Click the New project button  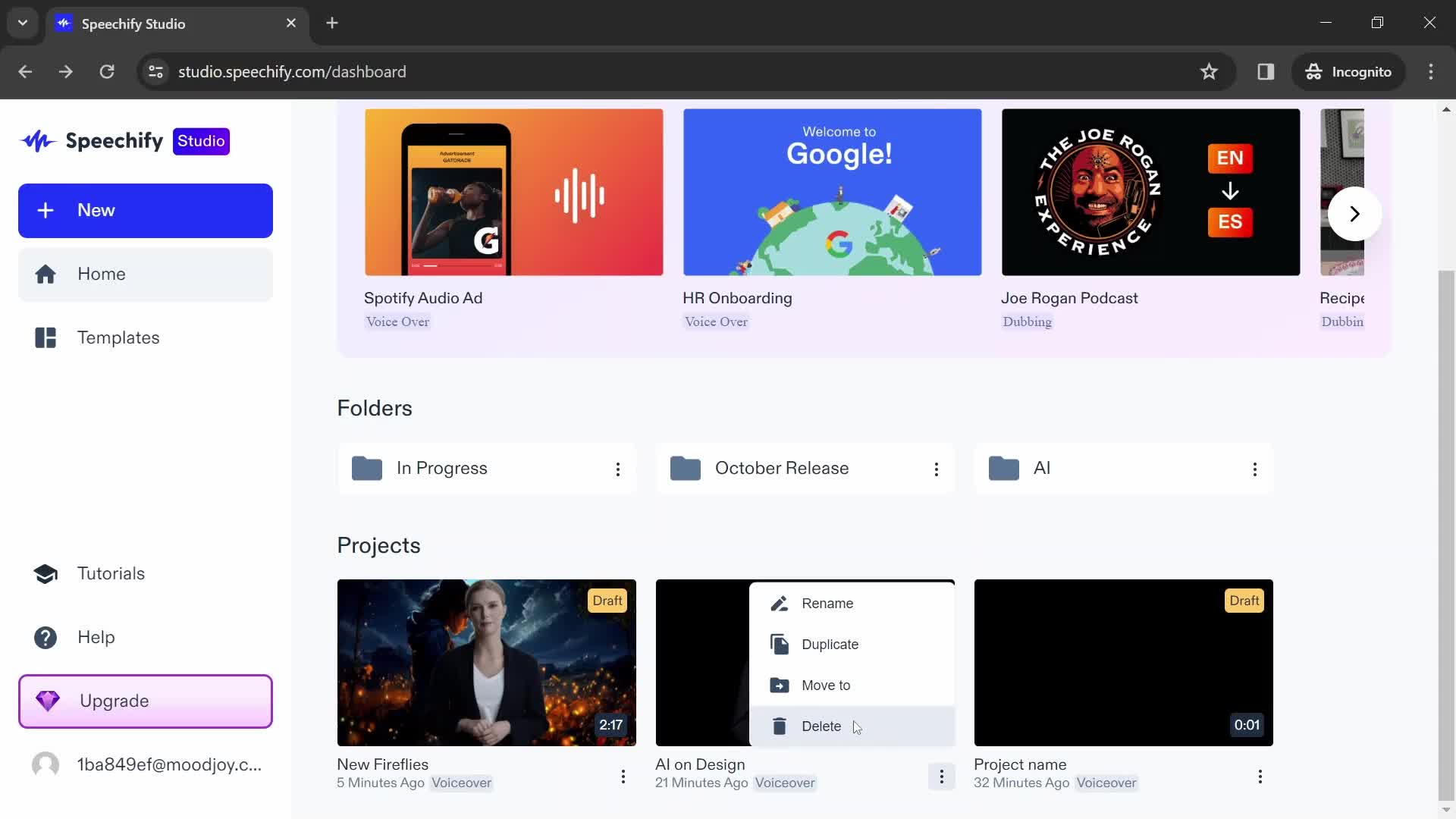point(145,210)
